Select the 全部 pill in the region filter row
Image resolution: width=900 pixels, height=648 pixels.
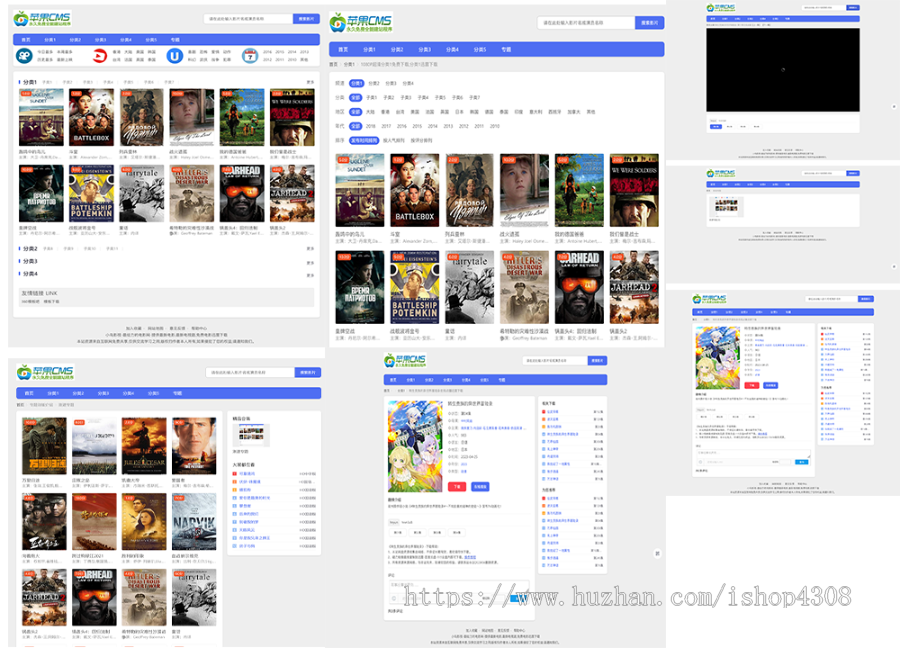356,112
